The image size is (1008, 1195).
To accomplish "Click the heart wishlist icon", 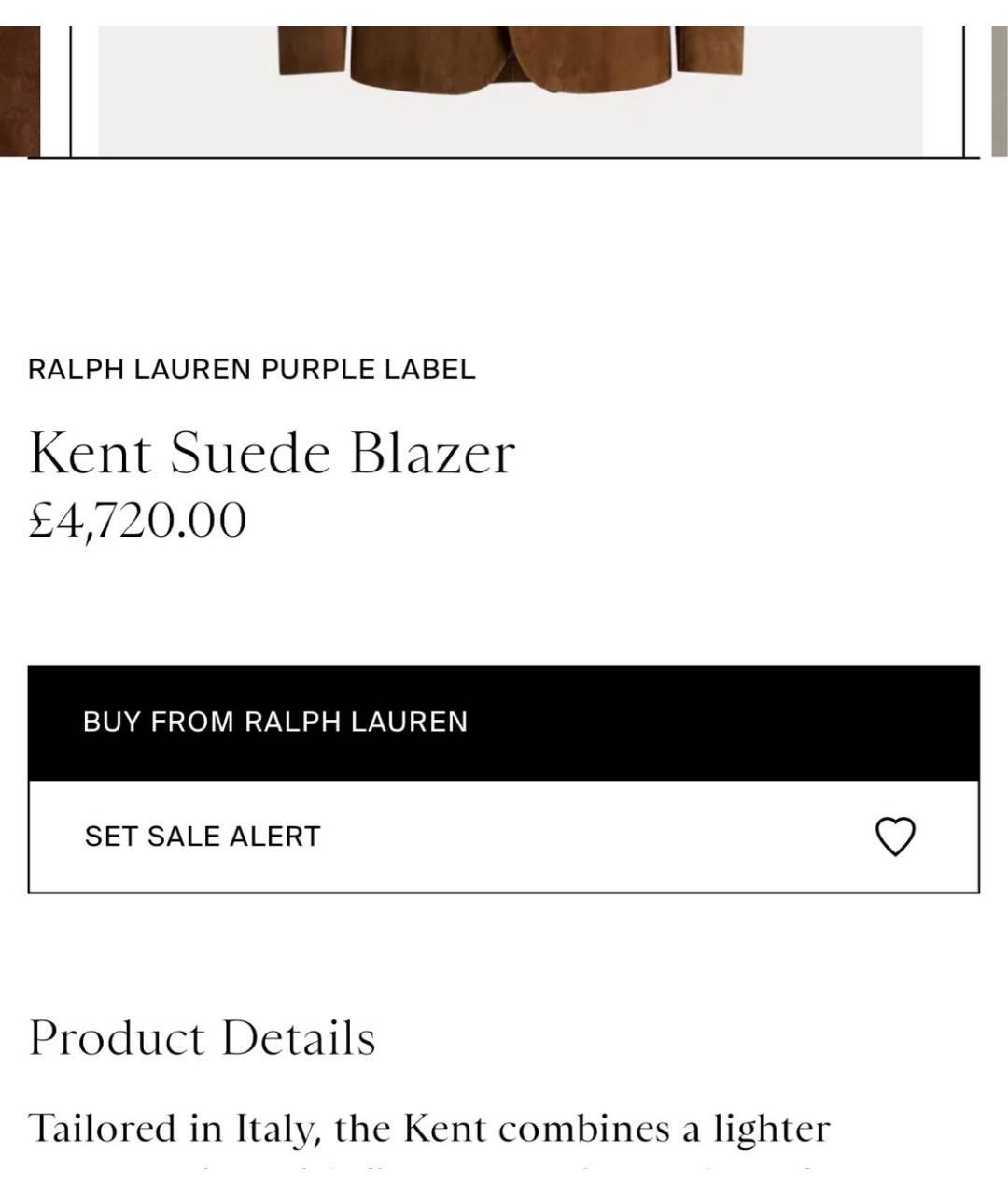I will coord(895,836).
